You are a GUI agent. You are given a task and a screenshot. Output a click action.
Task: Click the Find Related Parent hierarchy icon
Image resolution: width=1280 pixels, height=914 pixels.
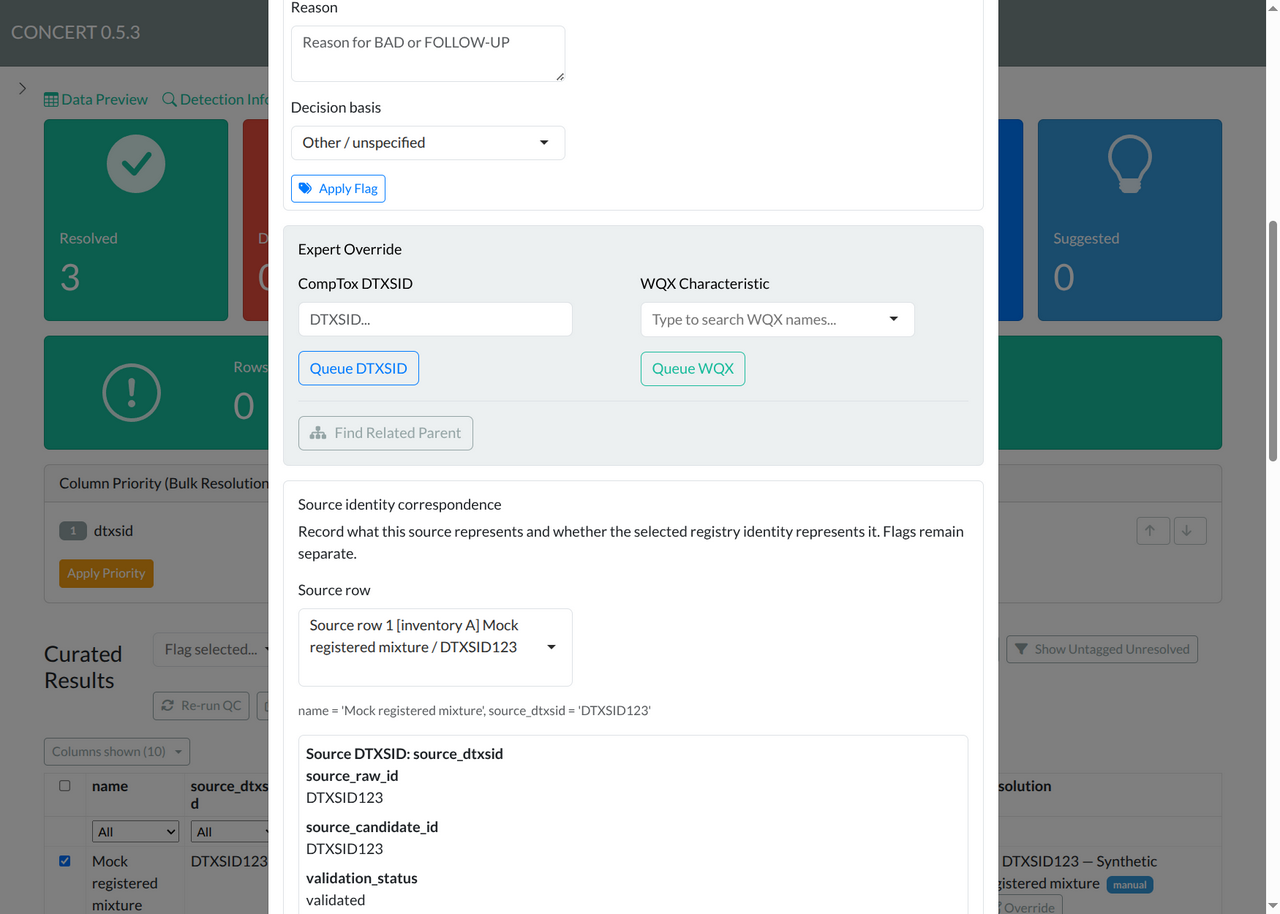coord(318,433)
